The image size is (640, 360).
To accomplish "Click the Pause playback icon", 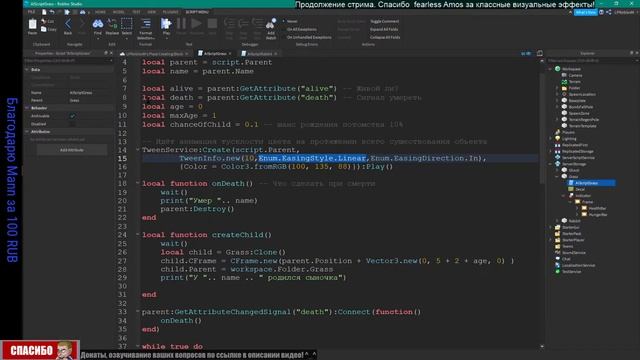I will (181, 24).
